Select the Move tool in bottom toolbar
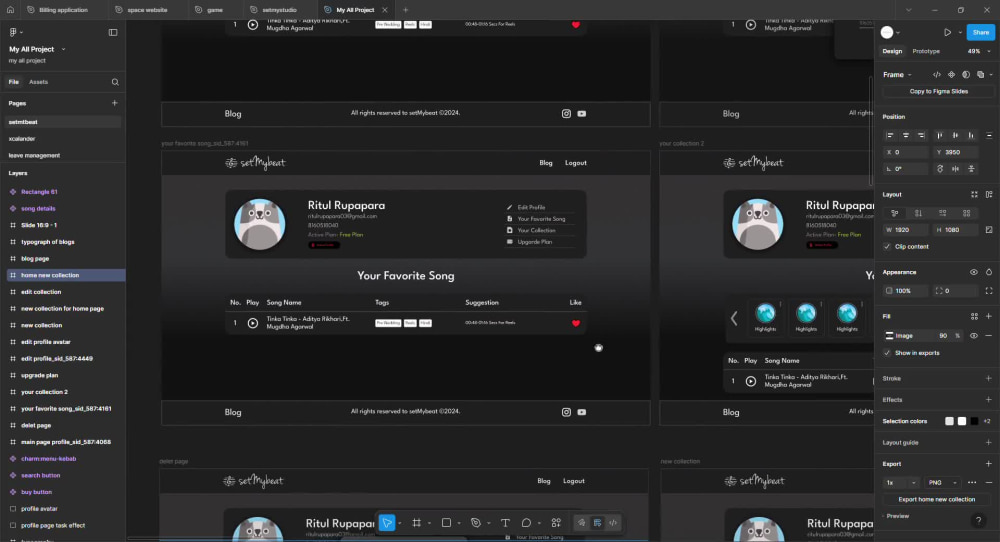This screenshot has height=542, width=1000. pyautogui.click(x=387, y=523)
